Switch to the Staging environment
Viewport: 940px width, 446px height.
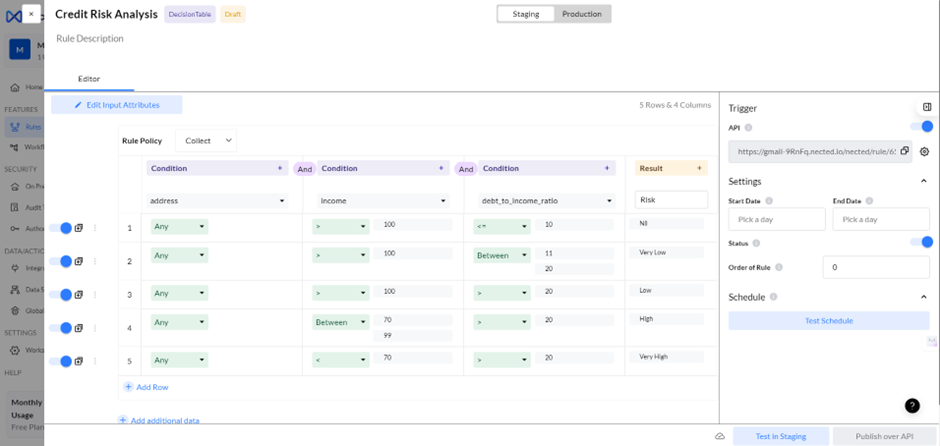point(526,14)
